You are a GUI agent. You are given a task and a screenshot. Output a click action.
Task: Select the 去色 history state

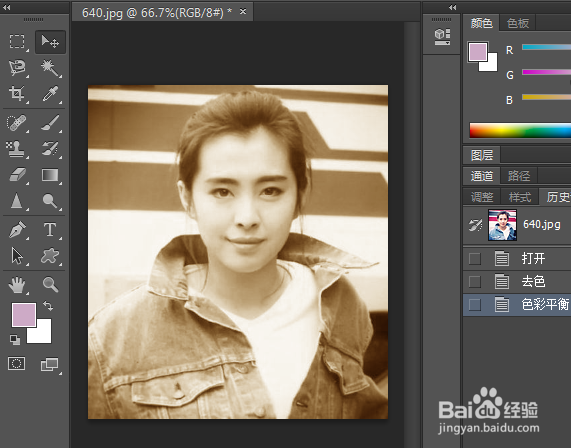click(517, 282)
